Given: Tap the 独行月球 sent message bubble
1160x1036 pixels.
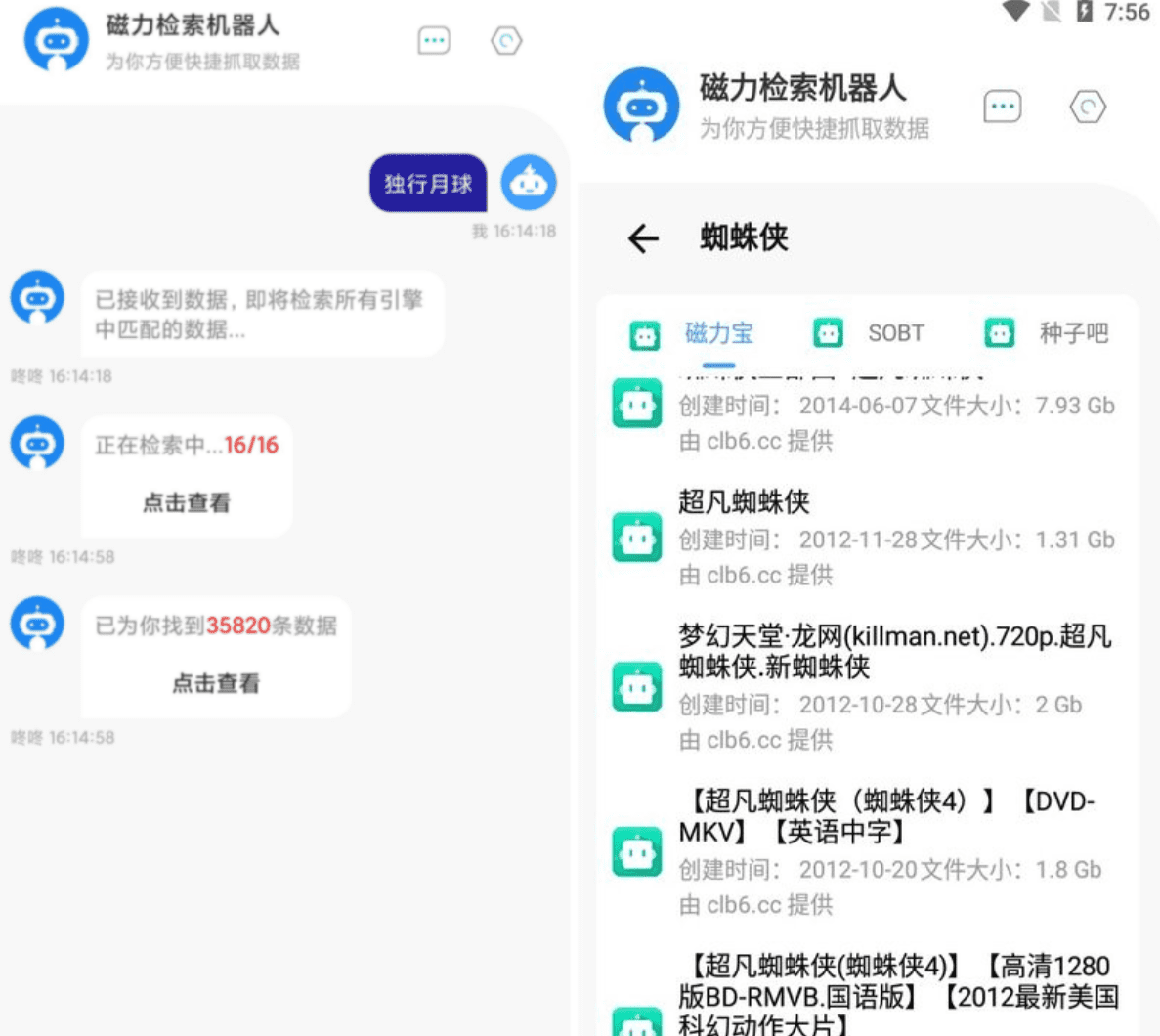Looking at the screenshot, I should 428,184.
